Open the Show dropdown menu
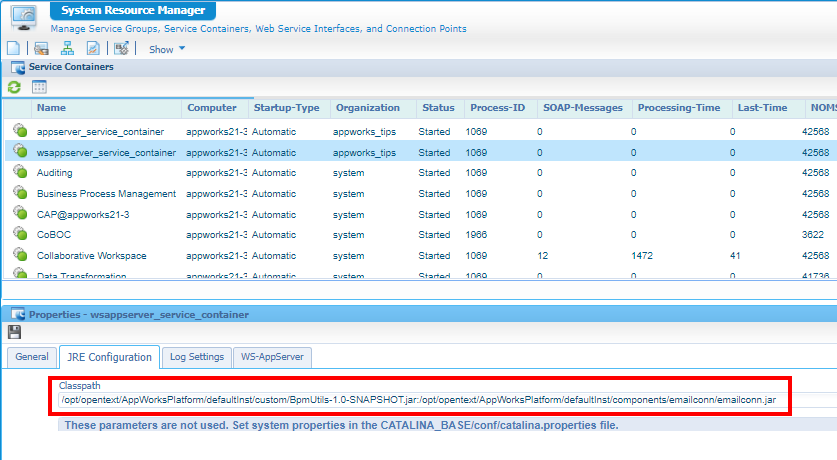Viewport: 837px width, 460px height. (x=166, y=49)
